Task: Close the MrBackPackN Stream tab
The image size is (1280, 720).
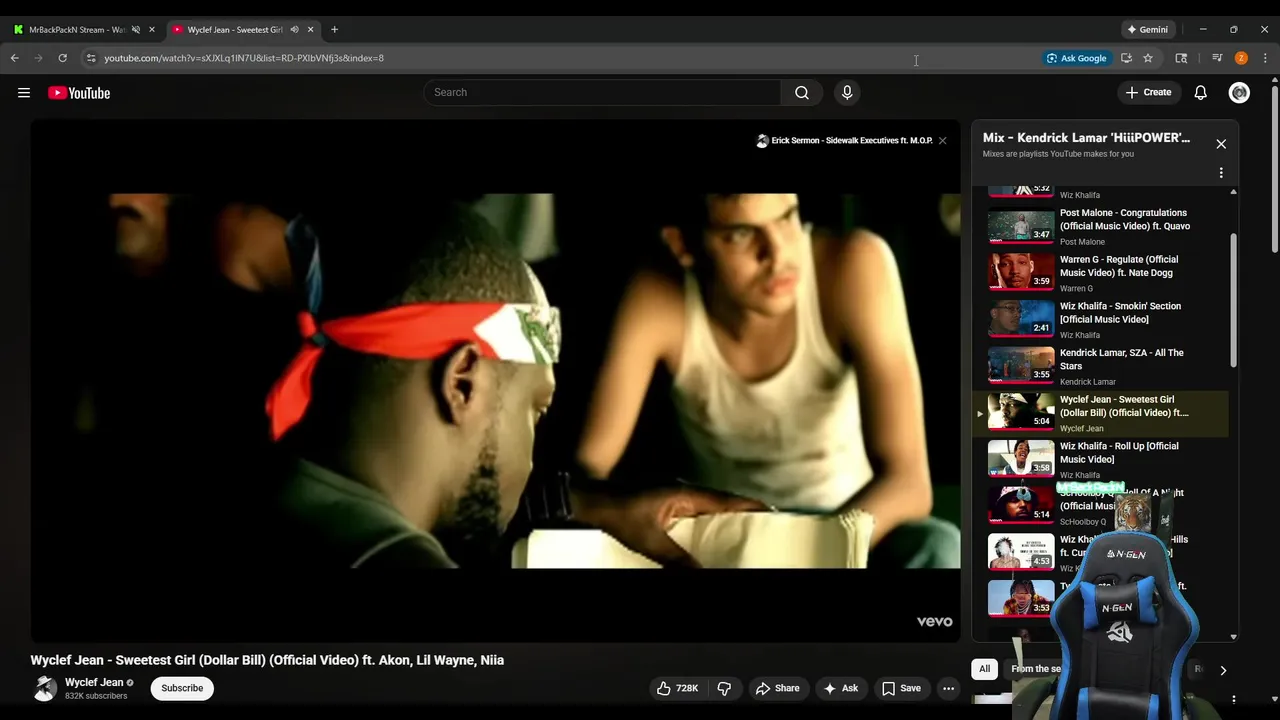Action: (x=152, y=30)
